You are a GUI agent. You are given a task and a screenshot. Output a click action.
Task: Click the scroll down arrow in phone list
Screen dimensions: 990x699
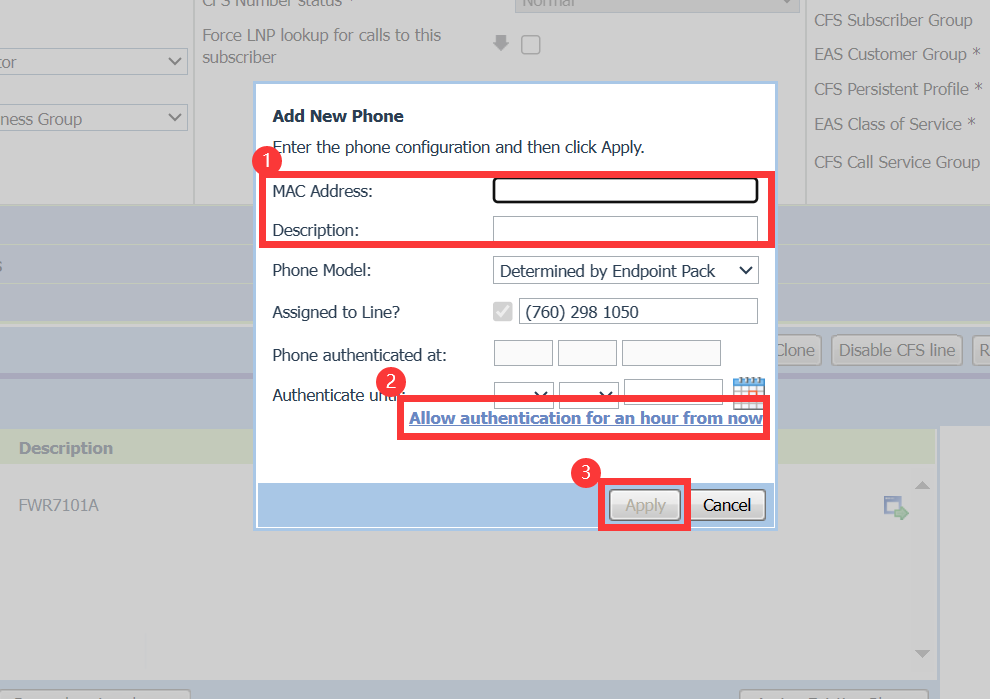click(923, 654)
